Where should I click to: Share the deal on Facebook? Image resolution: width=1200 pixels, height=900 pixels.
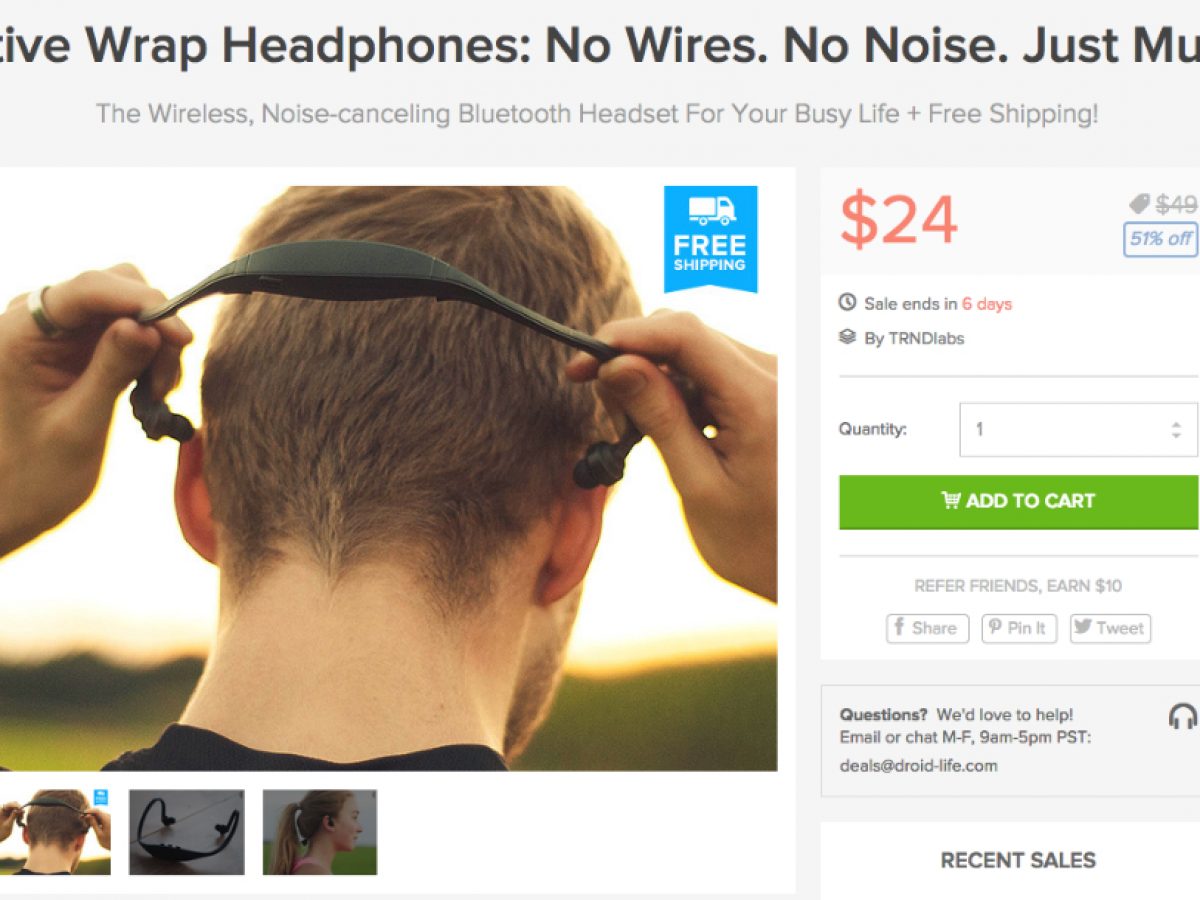tap(927, 628)
